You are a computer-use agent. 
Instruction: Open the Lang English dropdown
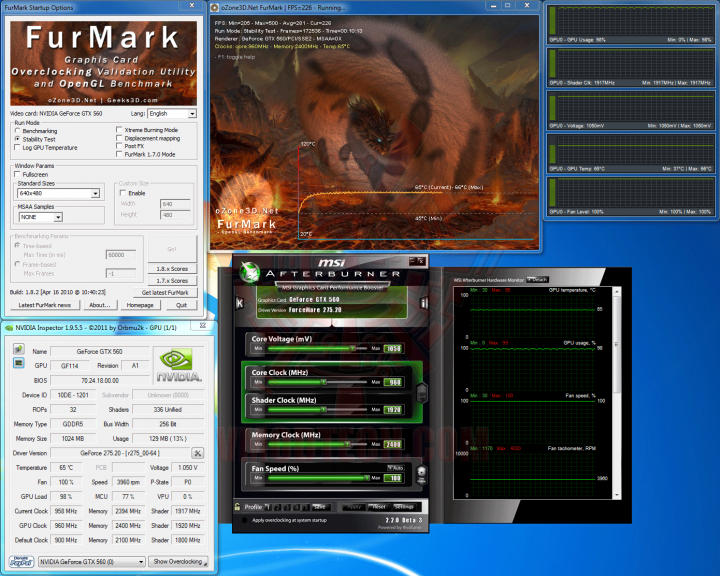[192, 113]
